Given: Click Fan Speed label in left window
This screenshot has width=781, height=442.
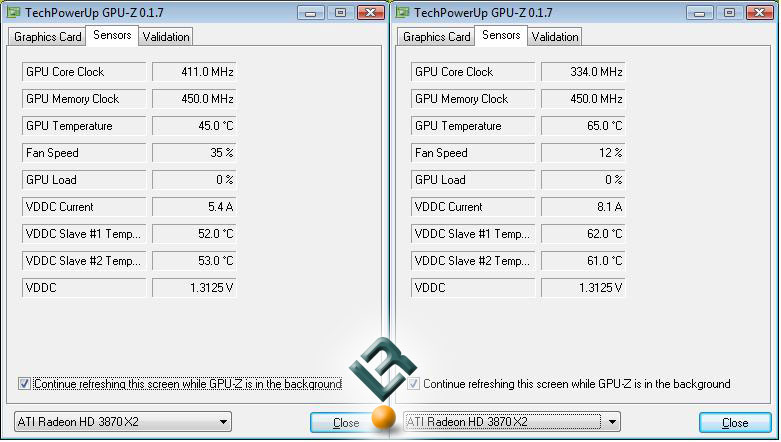Looking at the screenshot, I should click(84, 152).
